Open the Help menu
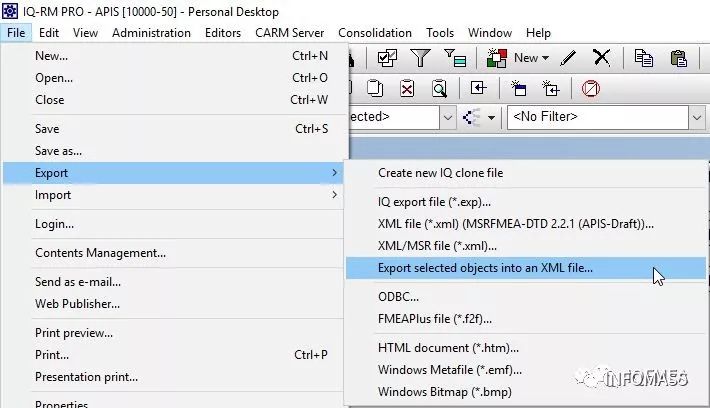Image resolution: width=710 pixels, height=408 pixels. coord(538,33)
